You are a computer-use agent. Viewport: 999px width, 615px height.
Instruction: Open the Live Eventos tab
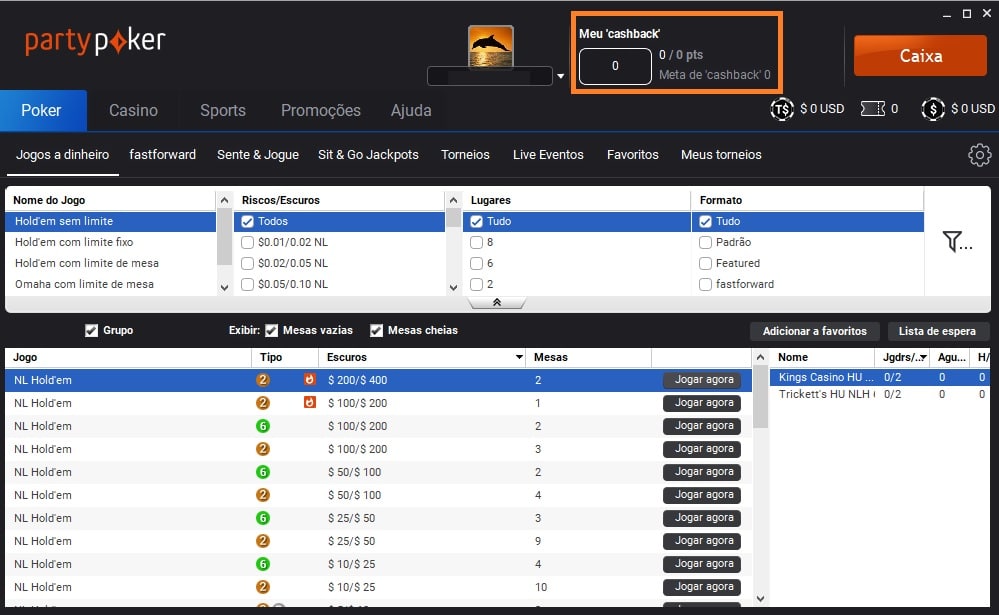coord(548,155)
